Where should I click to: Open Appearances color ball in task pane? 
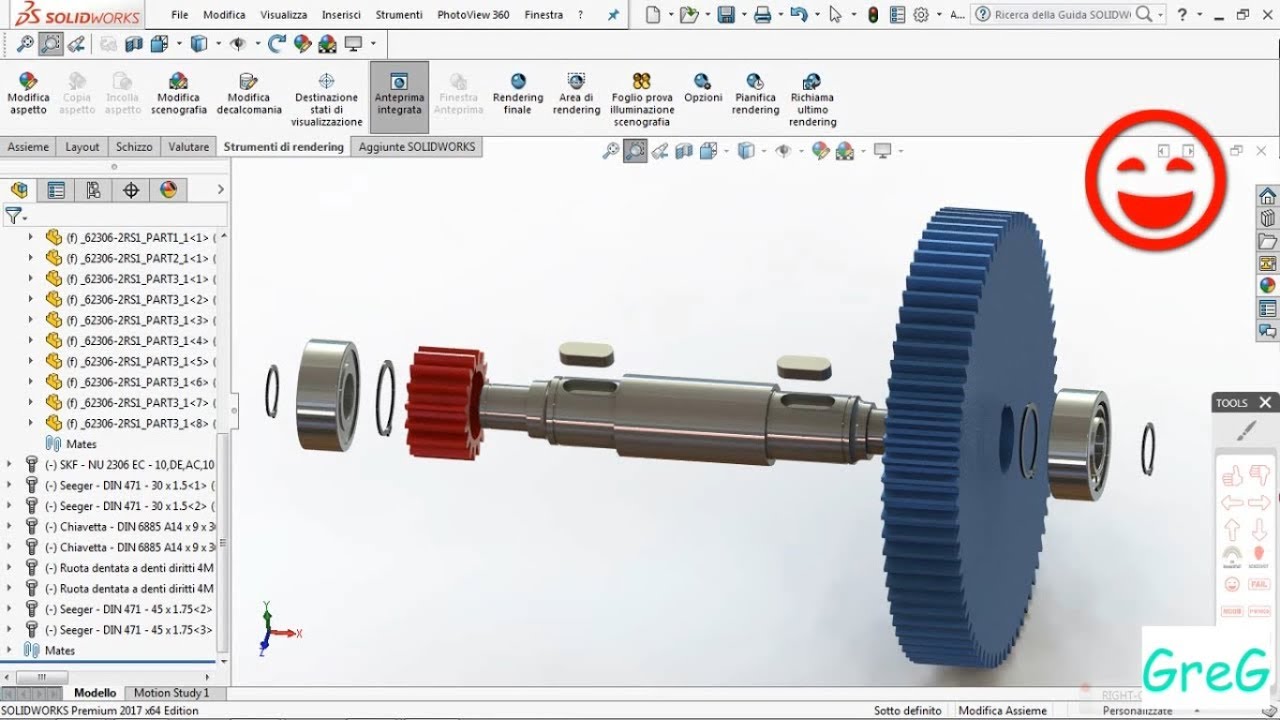[1268, 285]
